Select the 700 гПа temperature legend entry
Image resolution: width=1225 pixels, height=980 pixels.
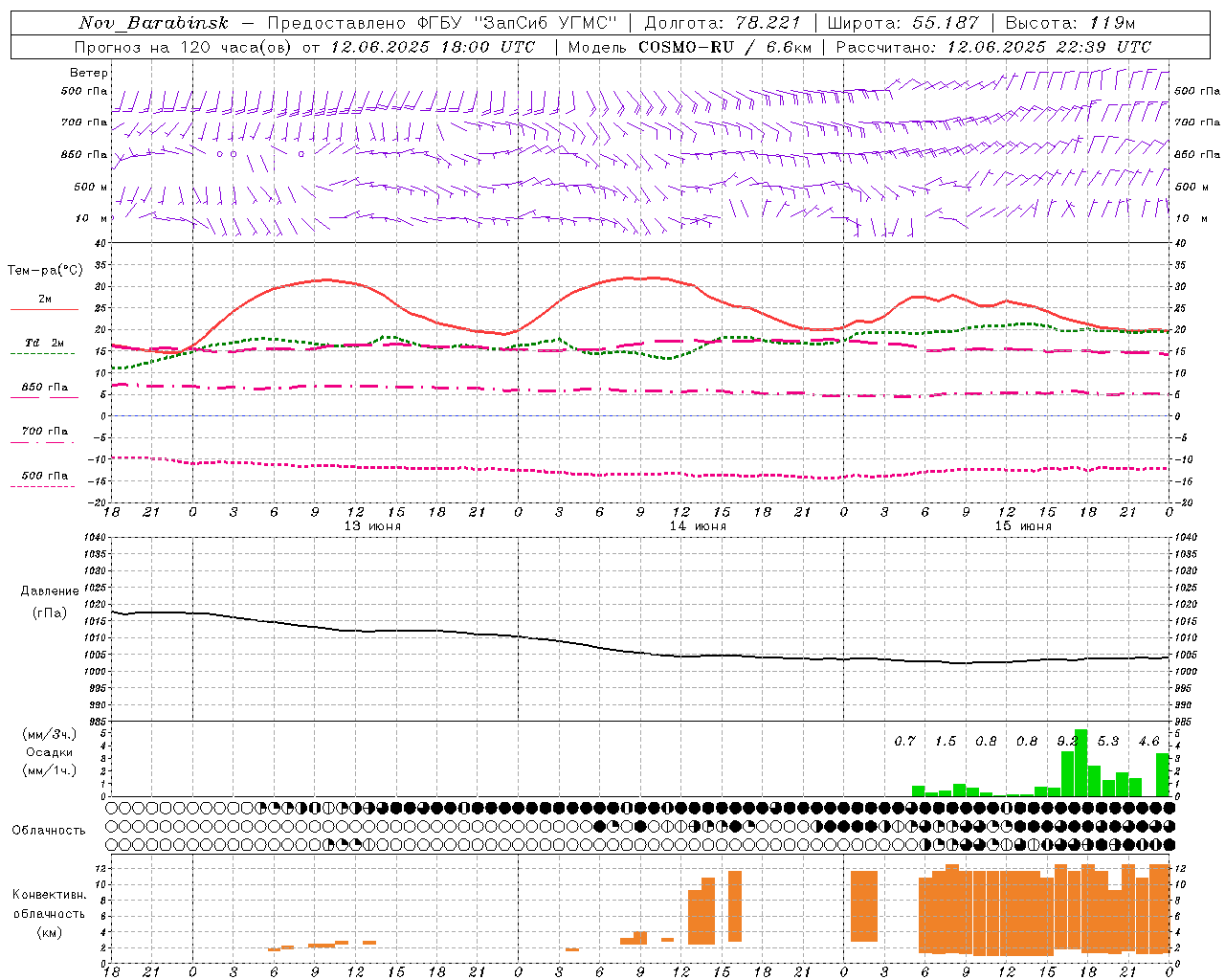45,432
